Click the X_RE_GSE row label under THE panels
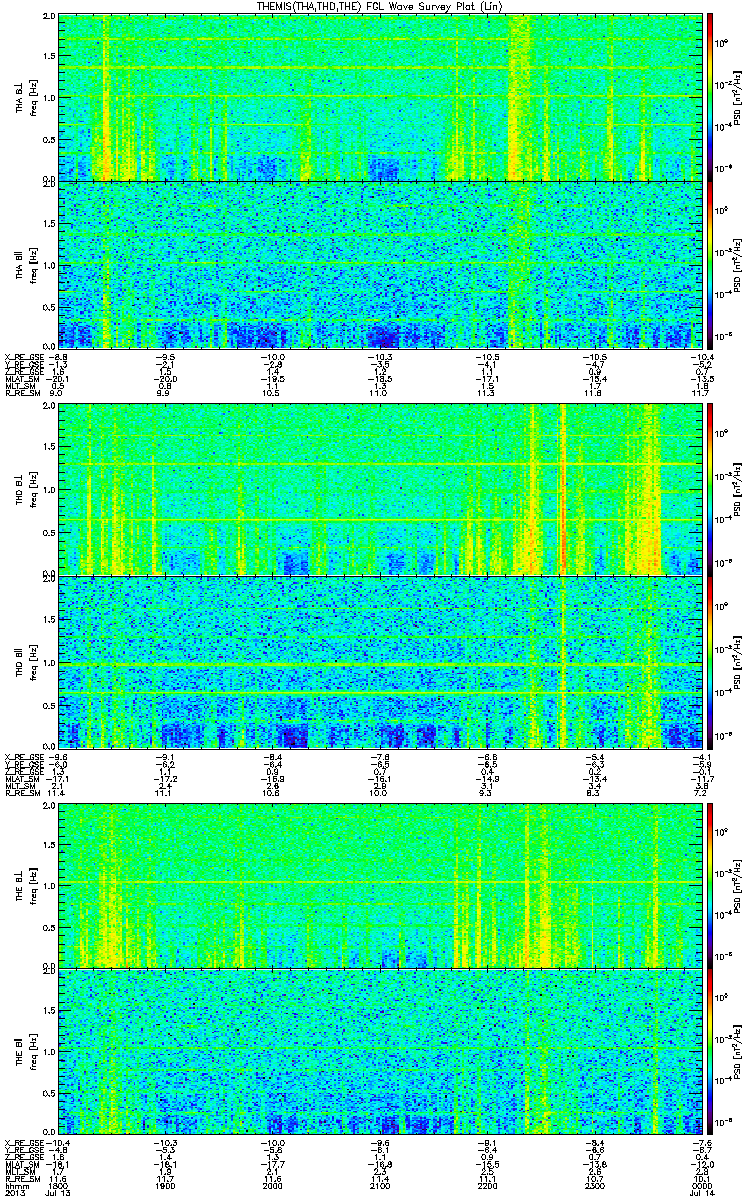 point(24,1141)
